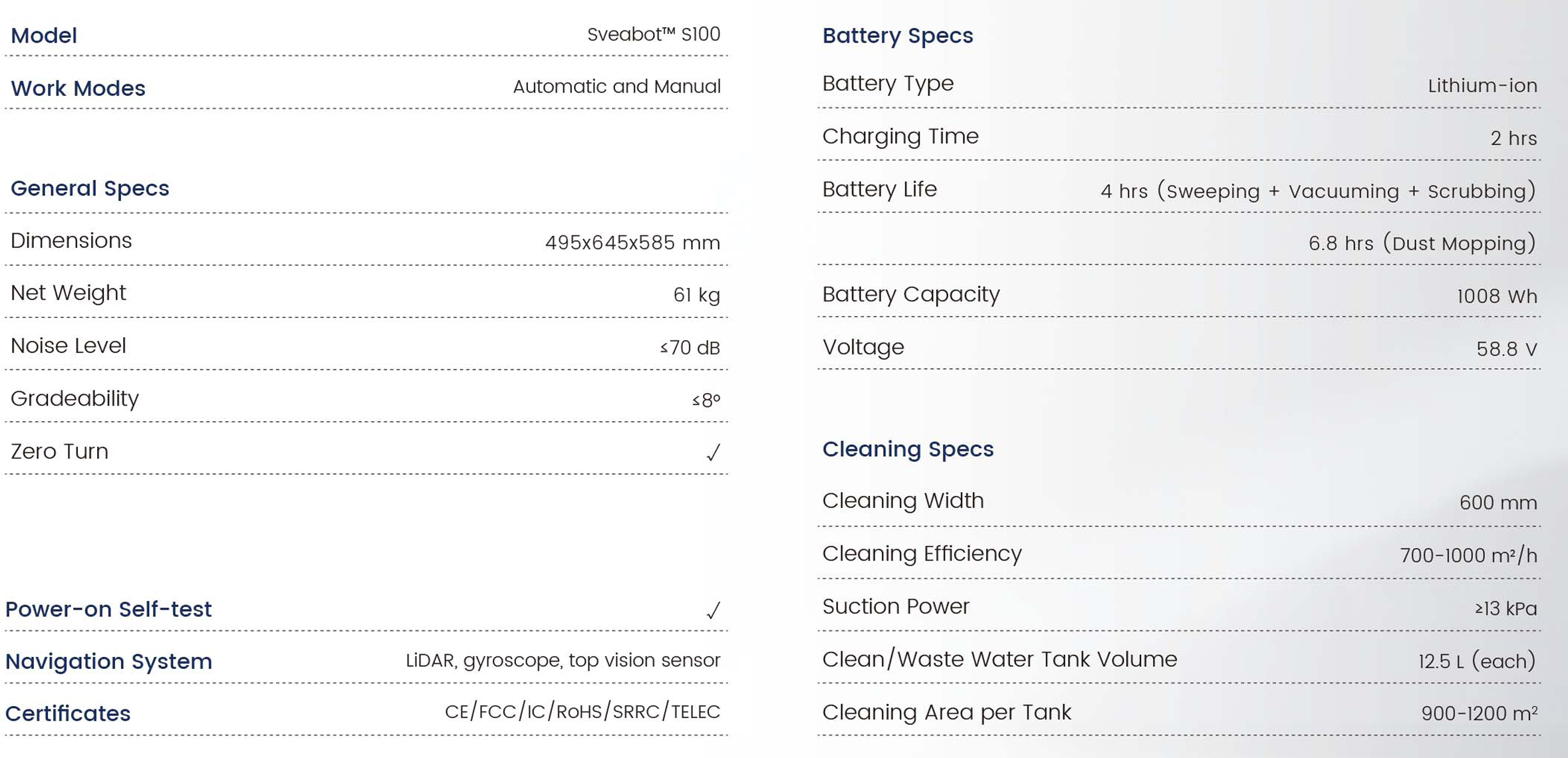Viewport: 1568px width, 758px height.
Task: Select the Model heading
Action: click(x=44, y=35)
